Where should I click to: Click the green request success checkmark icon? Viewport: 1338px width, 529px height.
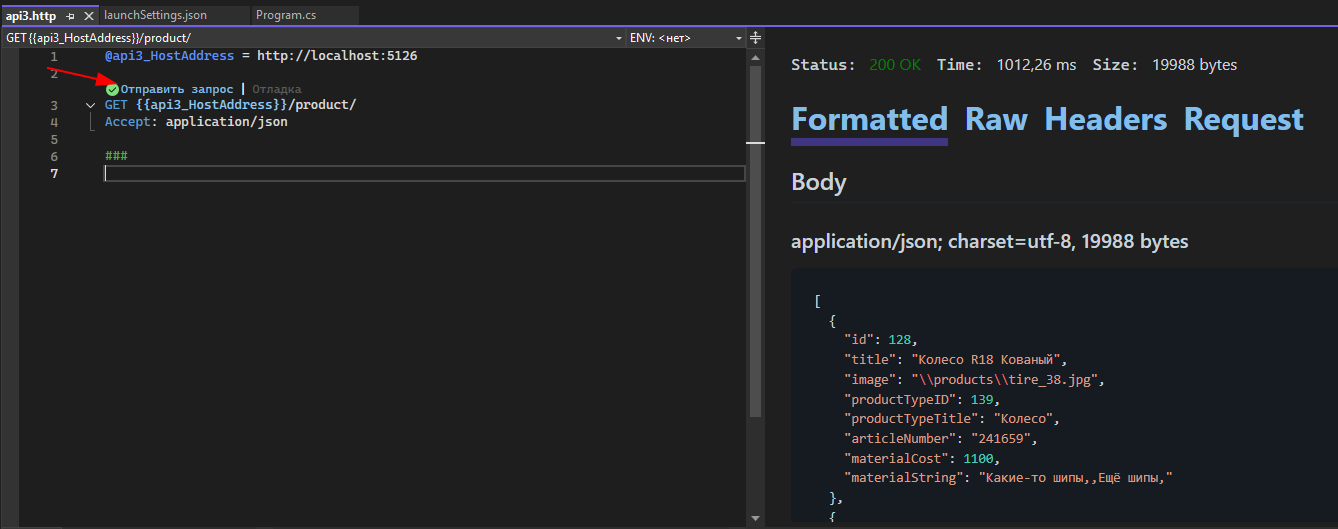[112, 89]
